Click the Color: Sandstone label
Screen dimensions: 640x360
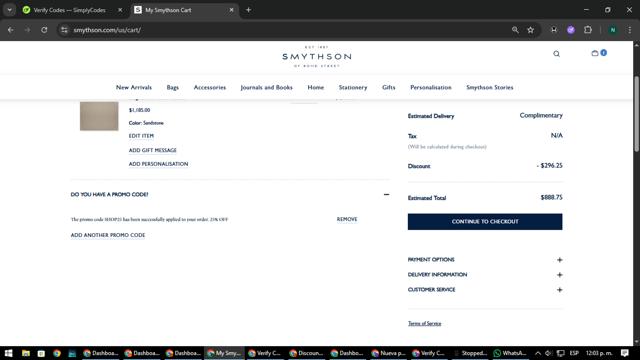tap(146, 123)
